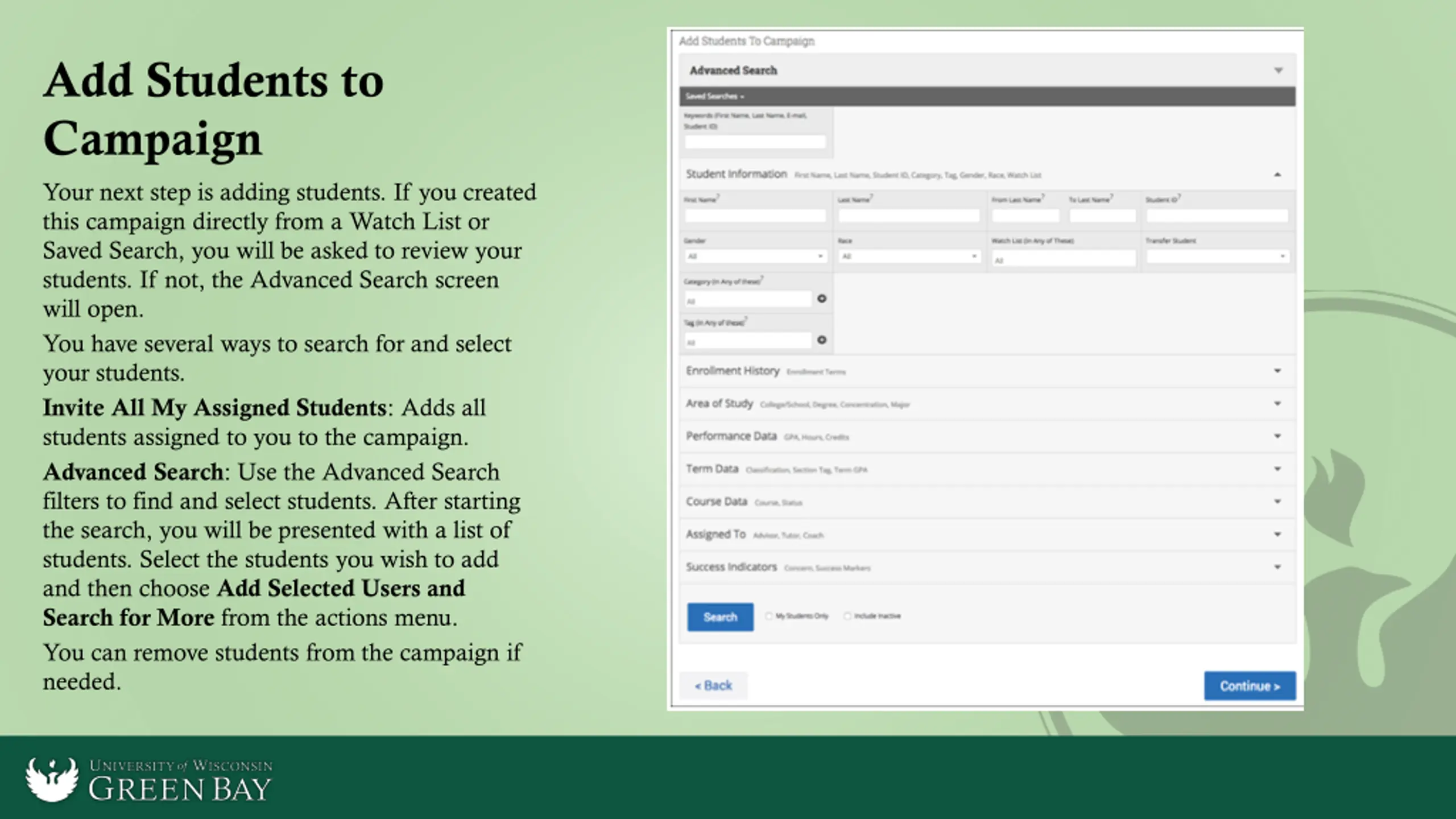Expand the Performance Data section
The image size is (1456, 819).
[x=1277, y=436]
